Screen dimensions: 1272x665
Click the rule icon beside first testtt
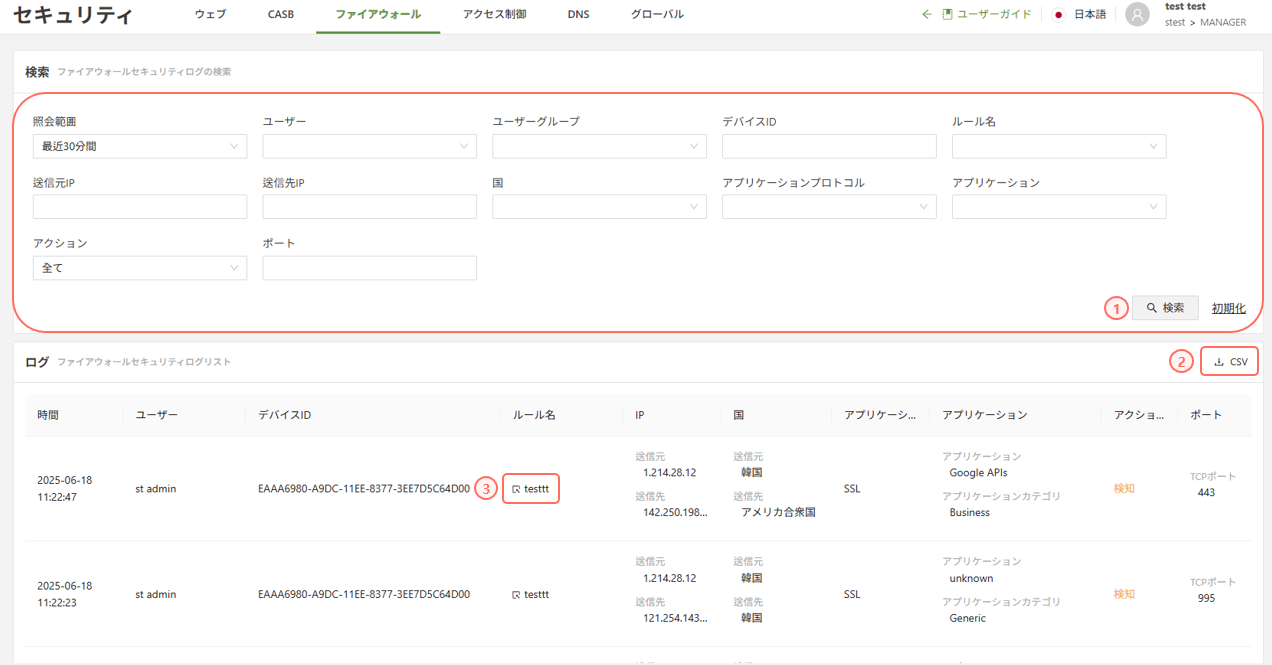click(x=516, y=489)
